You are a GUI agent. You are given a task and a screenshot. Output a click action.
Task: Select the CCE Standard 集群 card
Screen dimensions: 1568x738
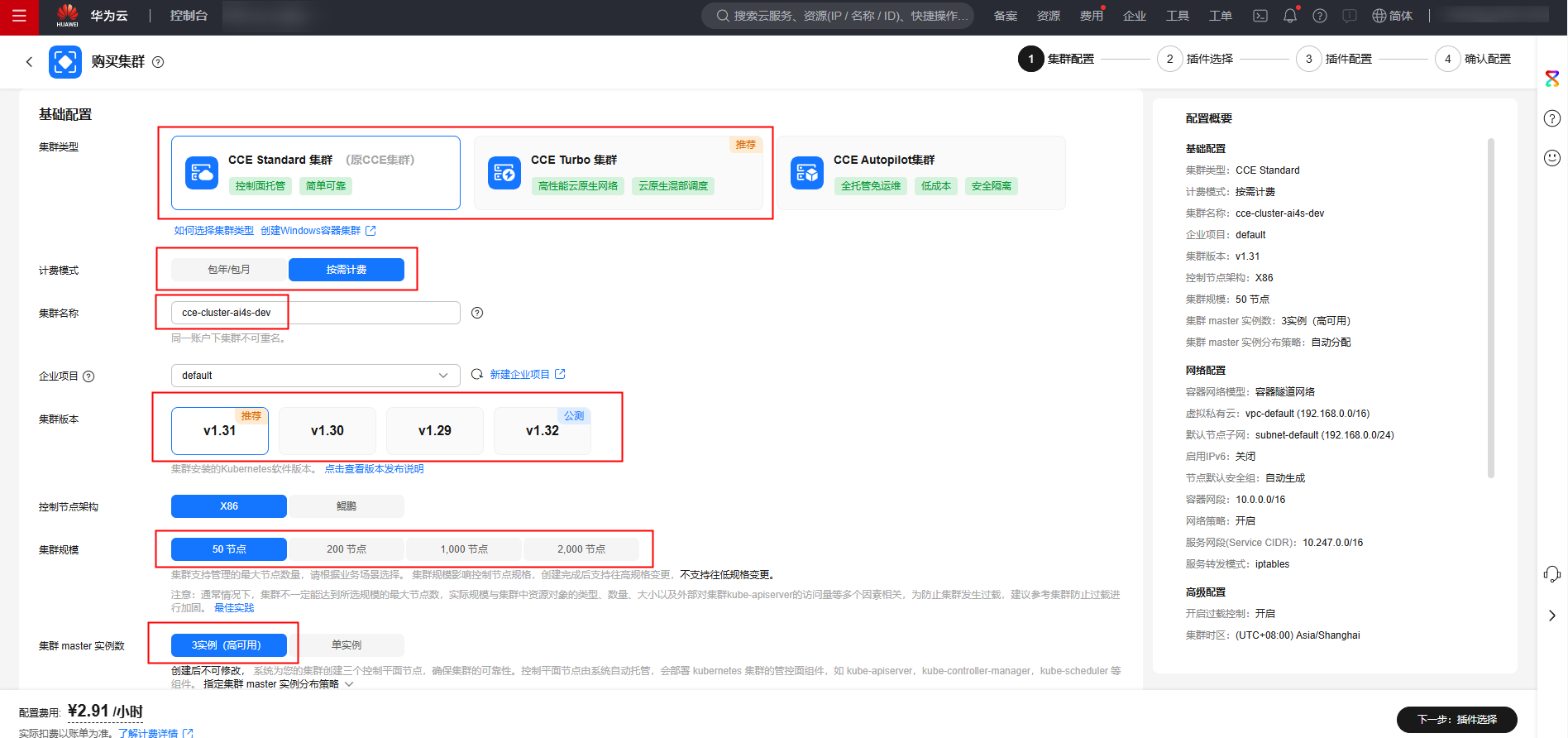(316, 173)
